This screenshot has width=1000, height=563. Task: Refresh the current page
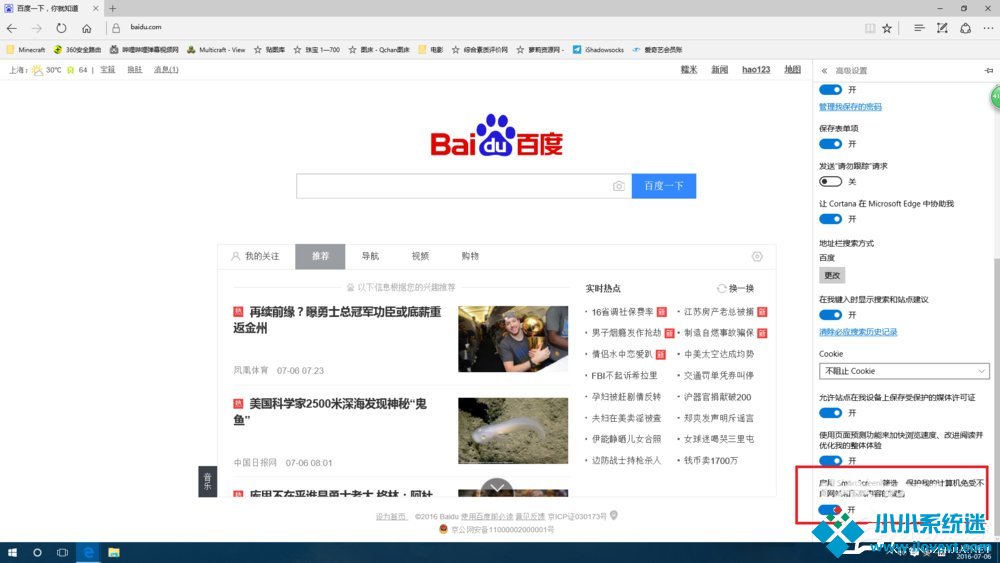(61, 28)
